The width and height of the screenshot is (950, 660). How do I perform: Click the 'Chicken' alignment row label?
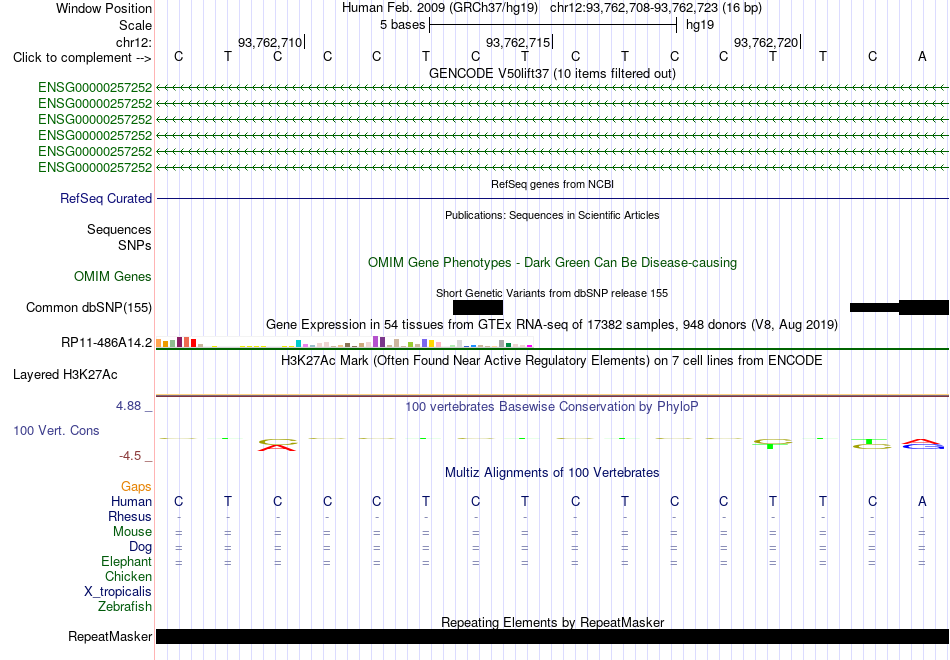pos(128,576)
